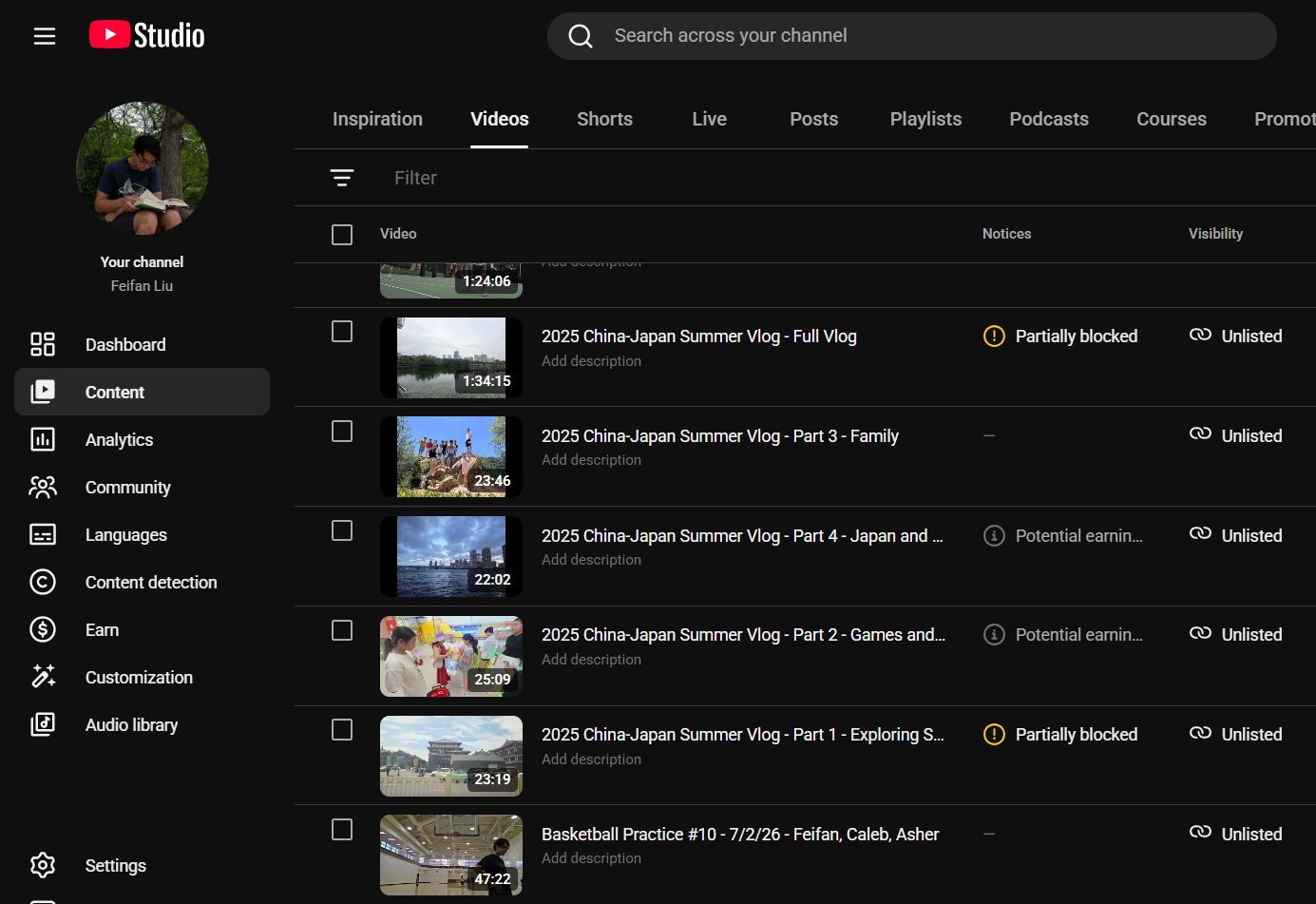Open the Inspiration tab
The width and height of the screenshot is (1316, 904).
(377, 119)
